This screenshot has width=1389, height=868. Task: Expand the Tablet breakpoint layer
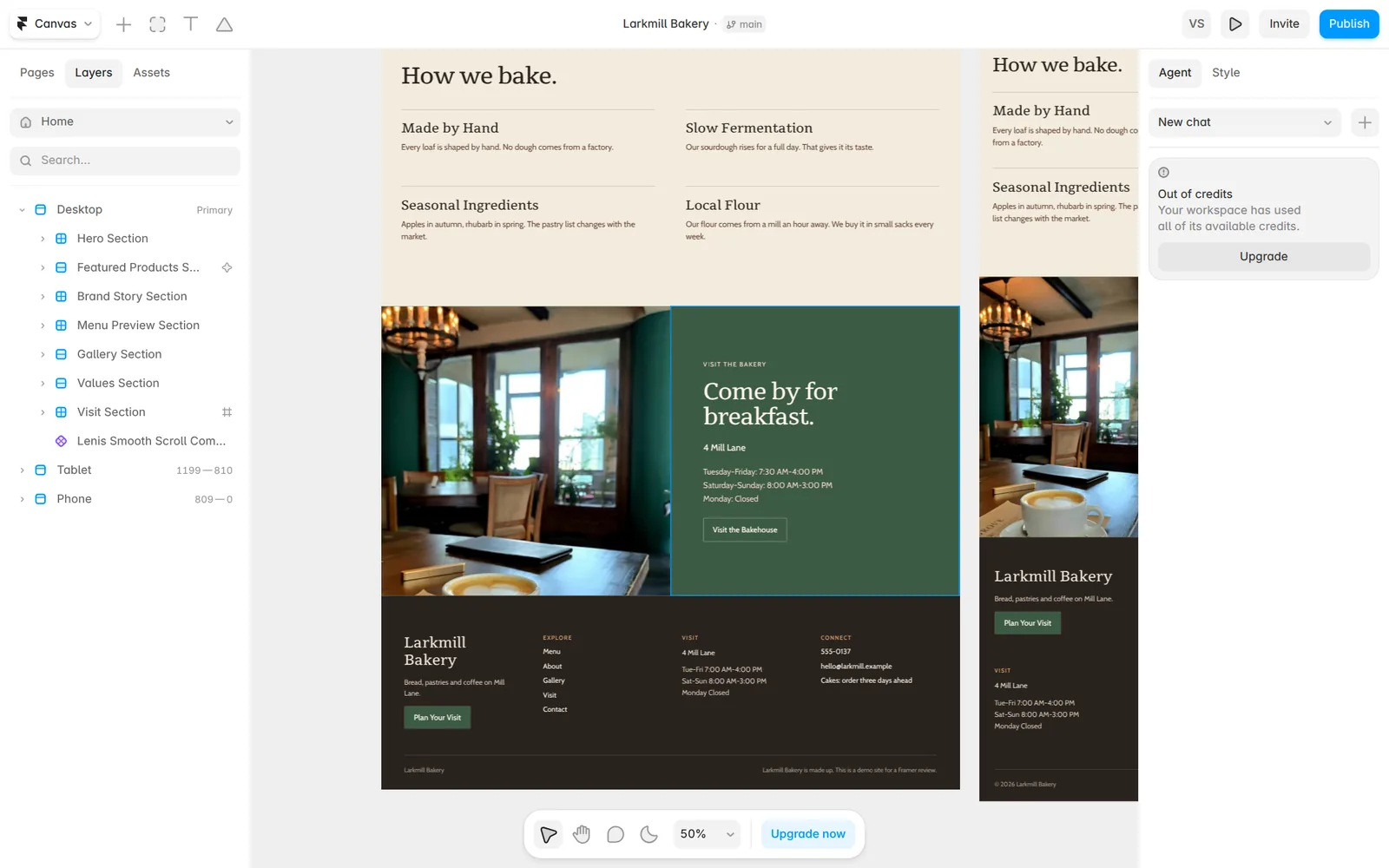tap(22, 470)
